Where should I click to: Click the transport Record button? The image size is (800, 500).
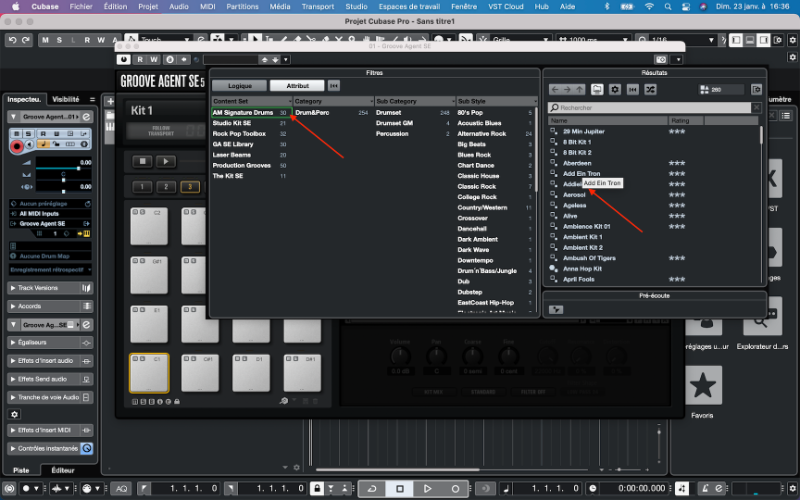455,489
